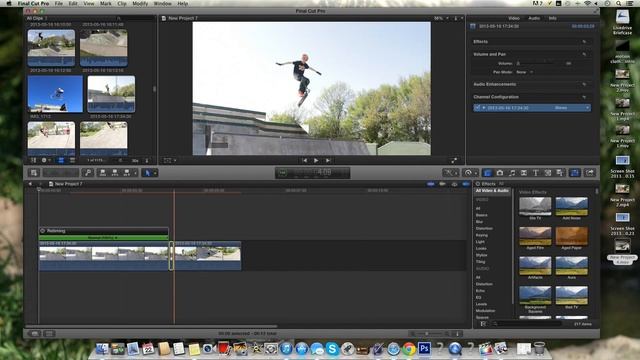Reset Effects section arrow in inspector

[584, 42]
